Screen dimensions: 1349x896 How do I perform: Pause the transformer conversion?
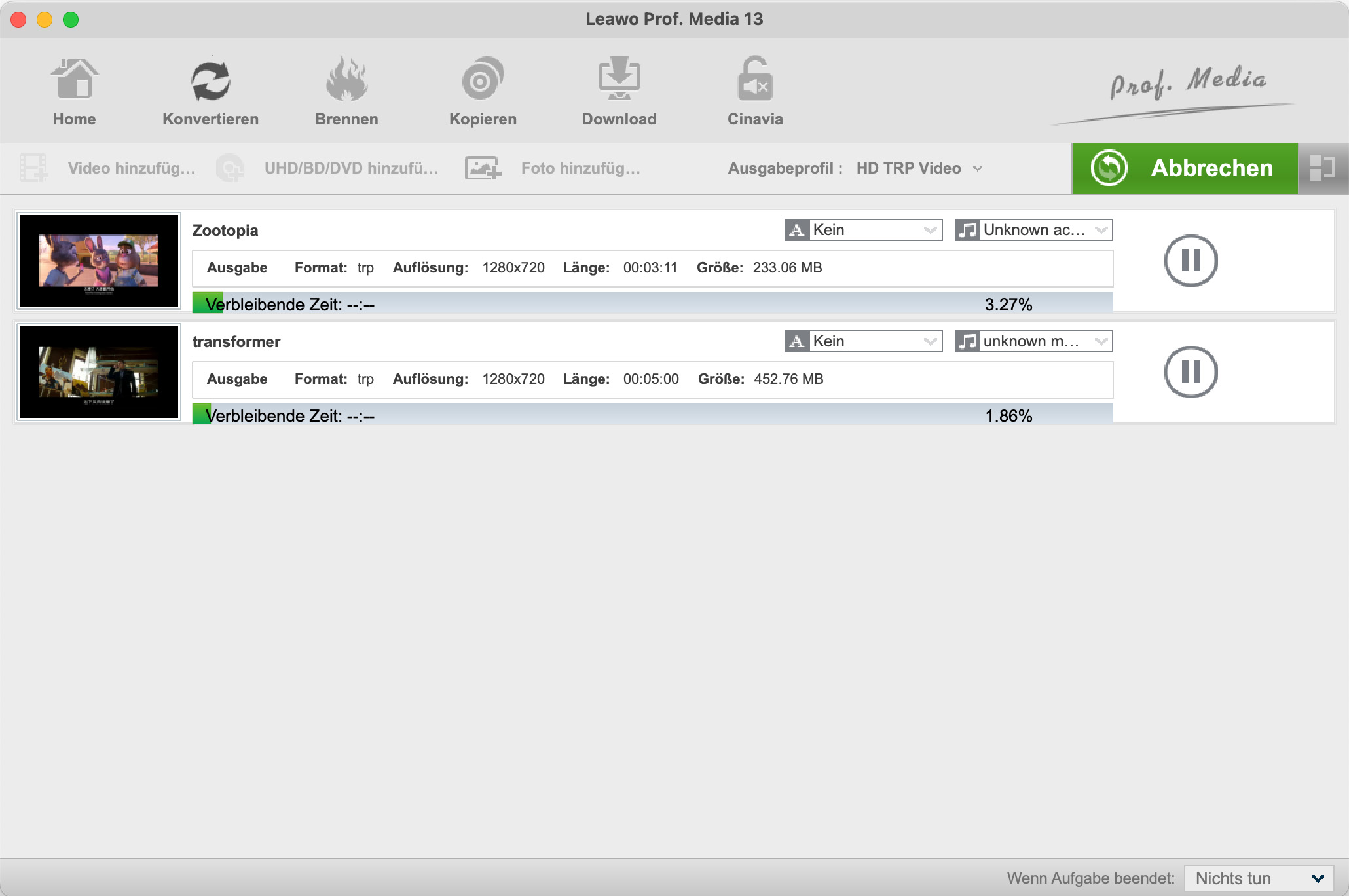pyautogui.click(x=1191, y=372)
